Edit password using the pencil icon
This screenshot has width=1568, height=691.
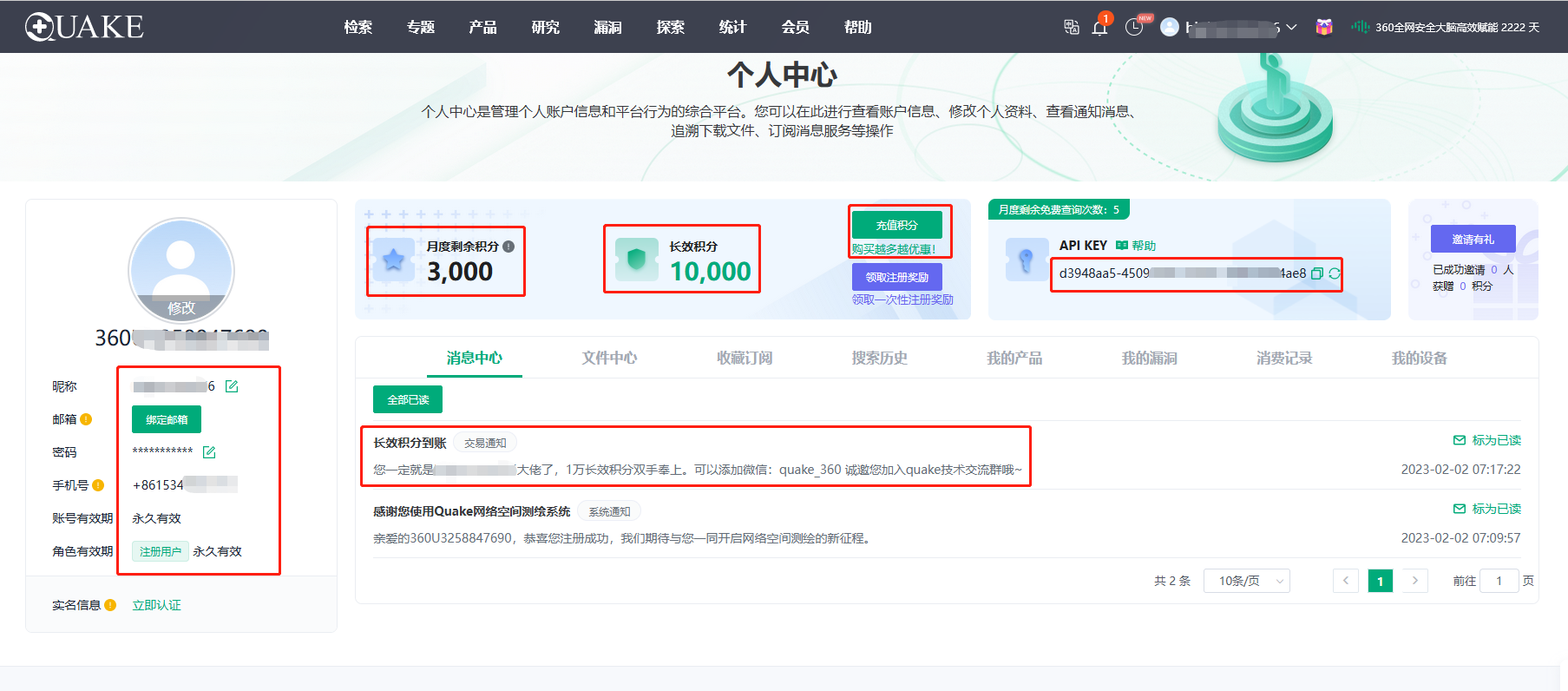coord(209,452)
